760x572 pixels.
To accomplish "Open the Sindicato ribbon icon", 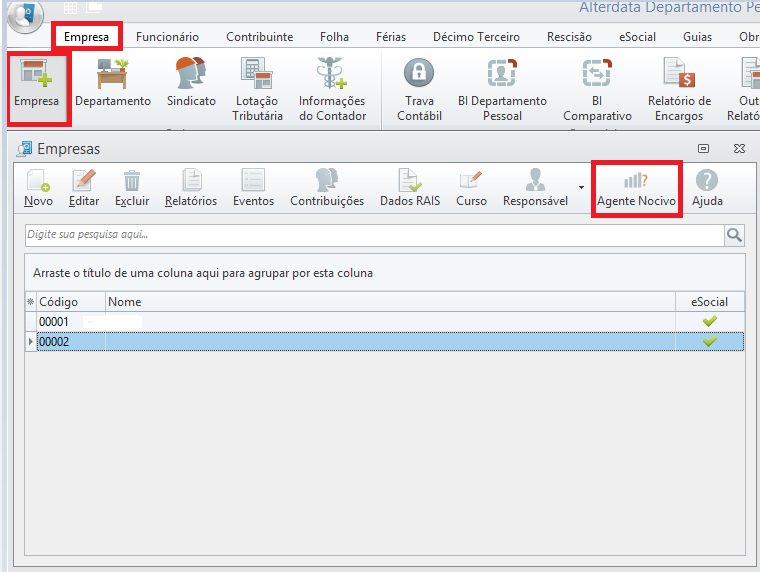I will click(x=191, y=82).
